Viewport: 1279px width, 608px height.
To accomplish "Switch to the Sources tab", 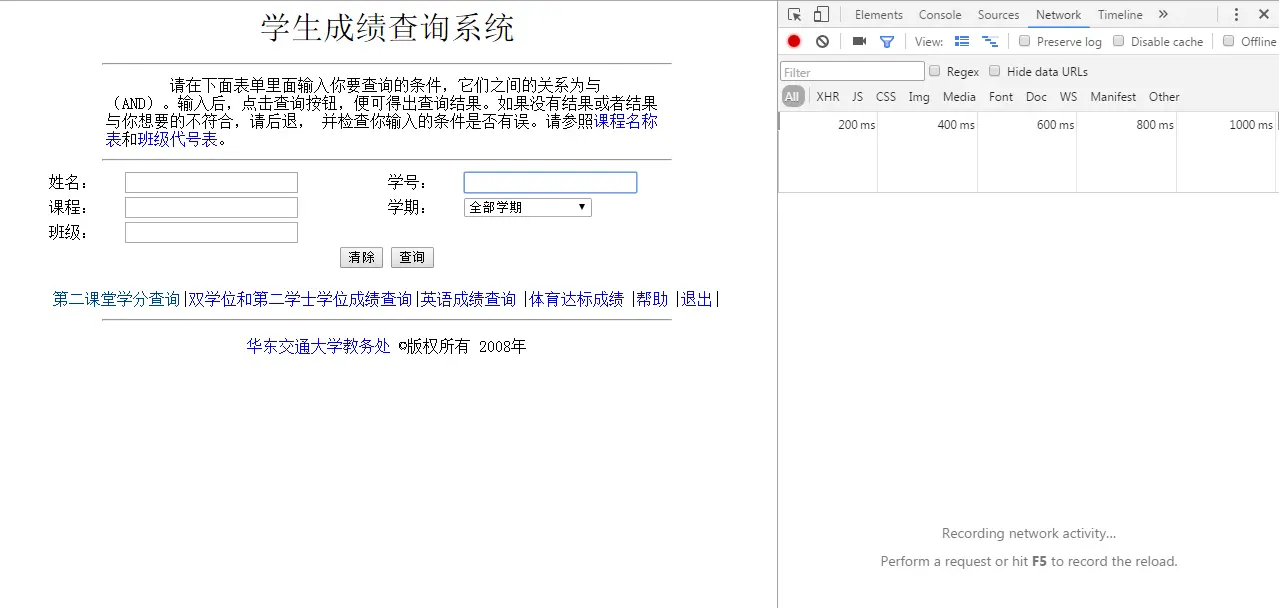I will click(998, 14).
